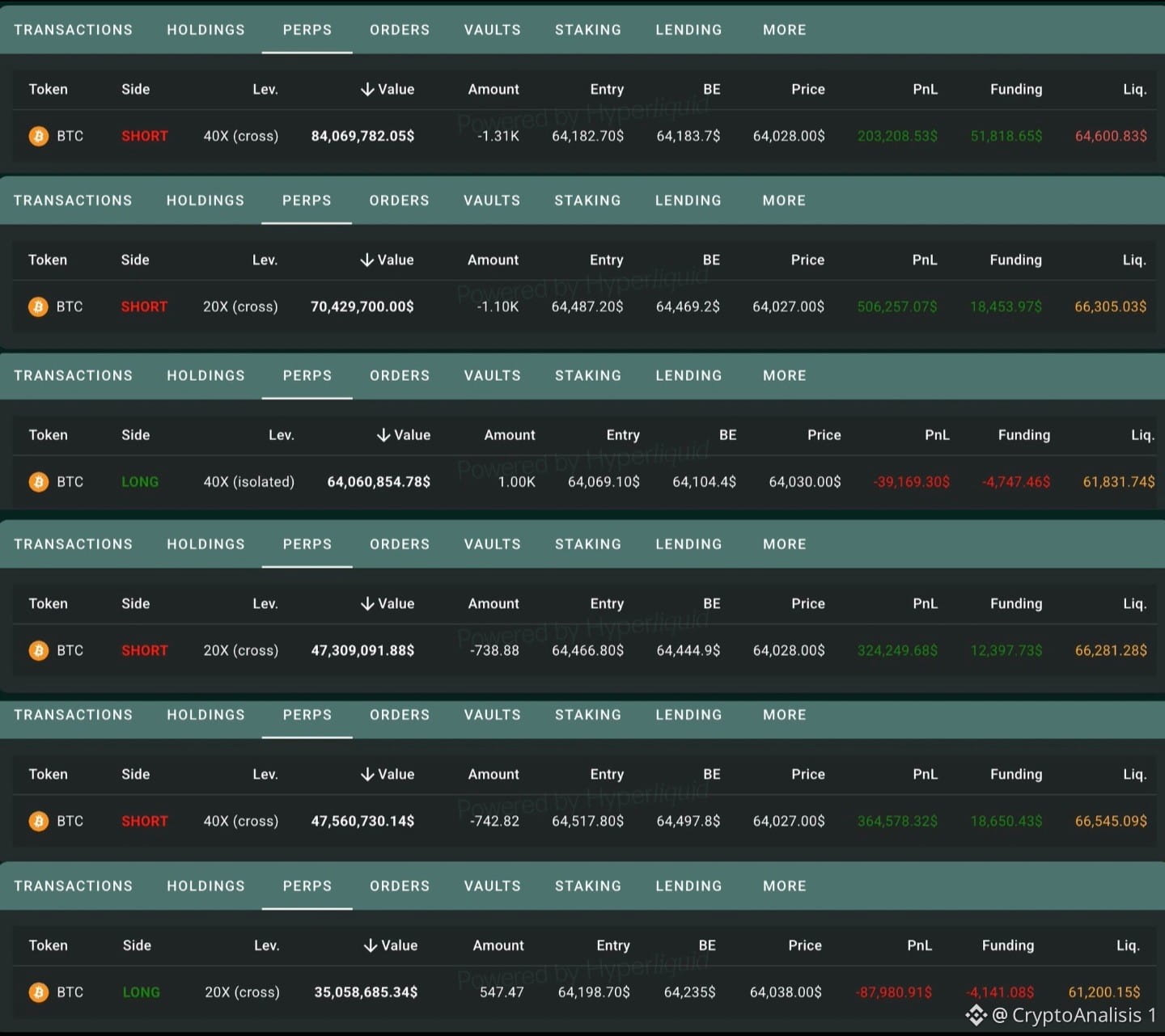
Task: Sort by Entry header above 64,466.80$
Action: pos(607,603)
